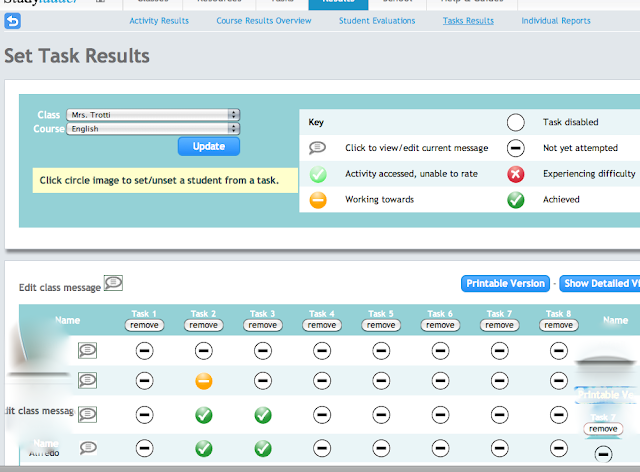Toggle Task 4 status in third student row

(x=322, y=415)
